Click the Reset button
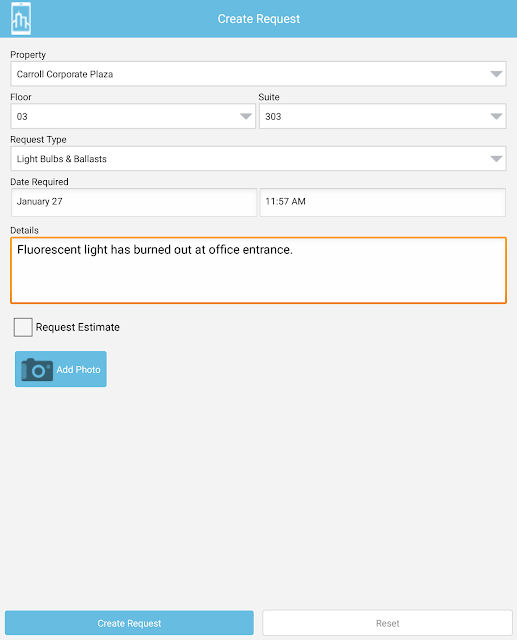 click(387, 623)
